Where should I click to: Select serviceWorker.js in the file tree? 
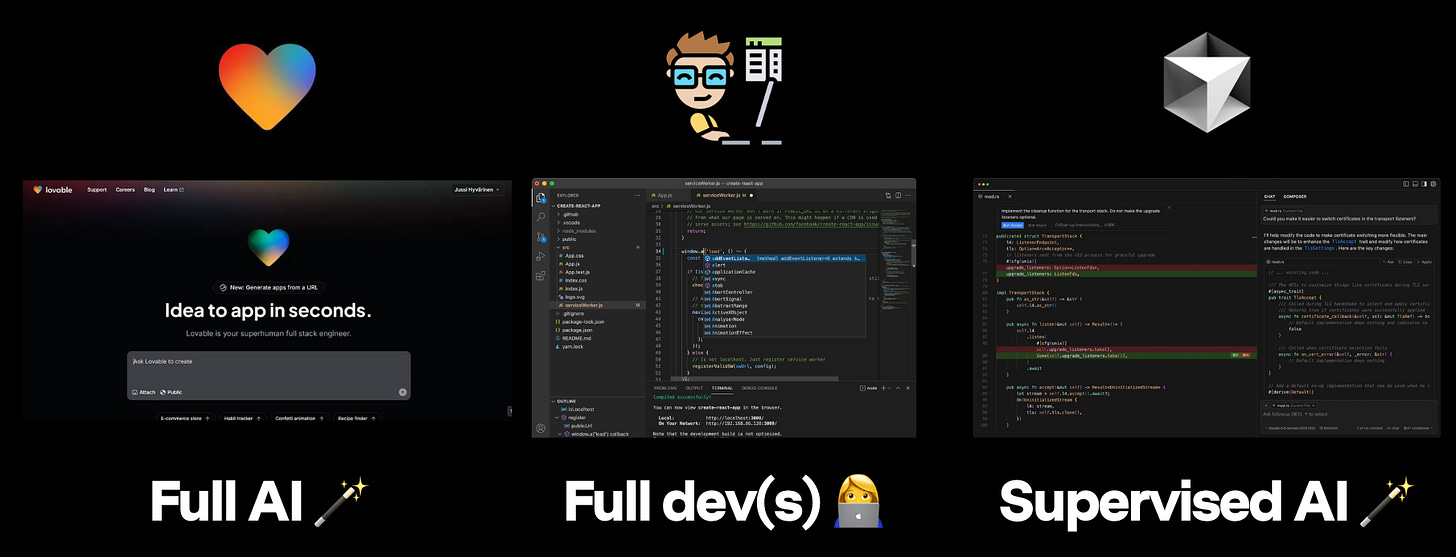595,305
